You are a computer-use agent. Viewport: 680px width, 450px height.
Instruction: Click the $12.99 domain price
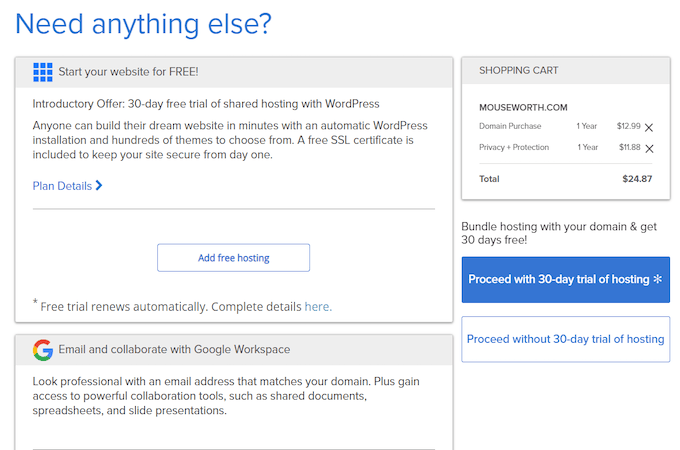point(628,126)
